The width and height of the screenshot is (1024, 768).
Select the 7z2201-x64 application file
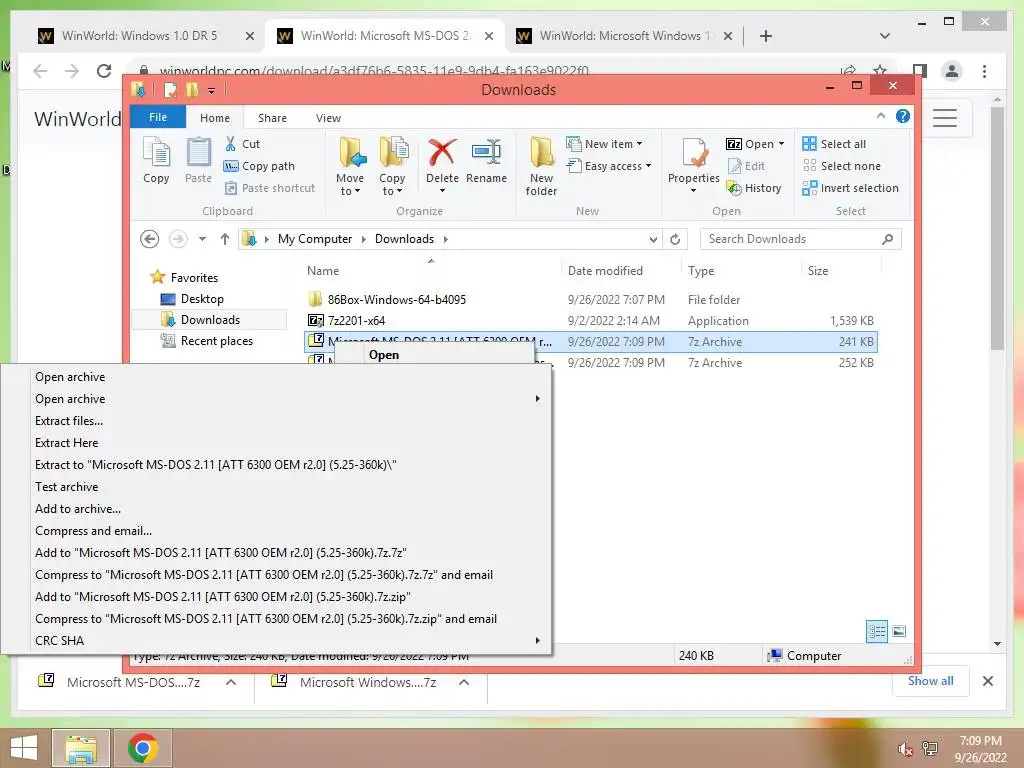point(356,321)
